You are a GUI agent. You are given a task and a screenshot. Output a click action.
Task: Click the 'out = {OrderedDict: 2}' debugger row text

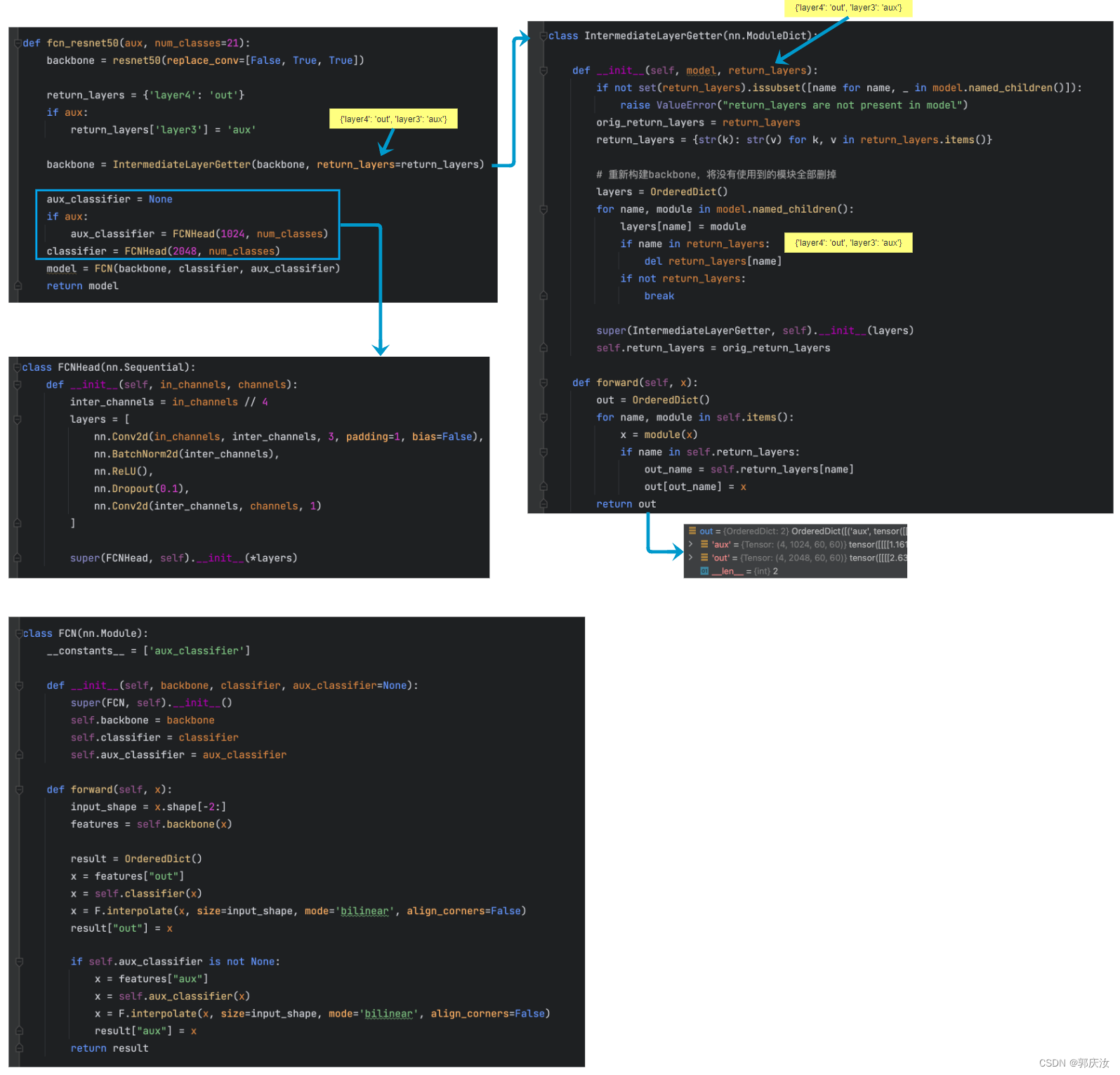point(803,531)
